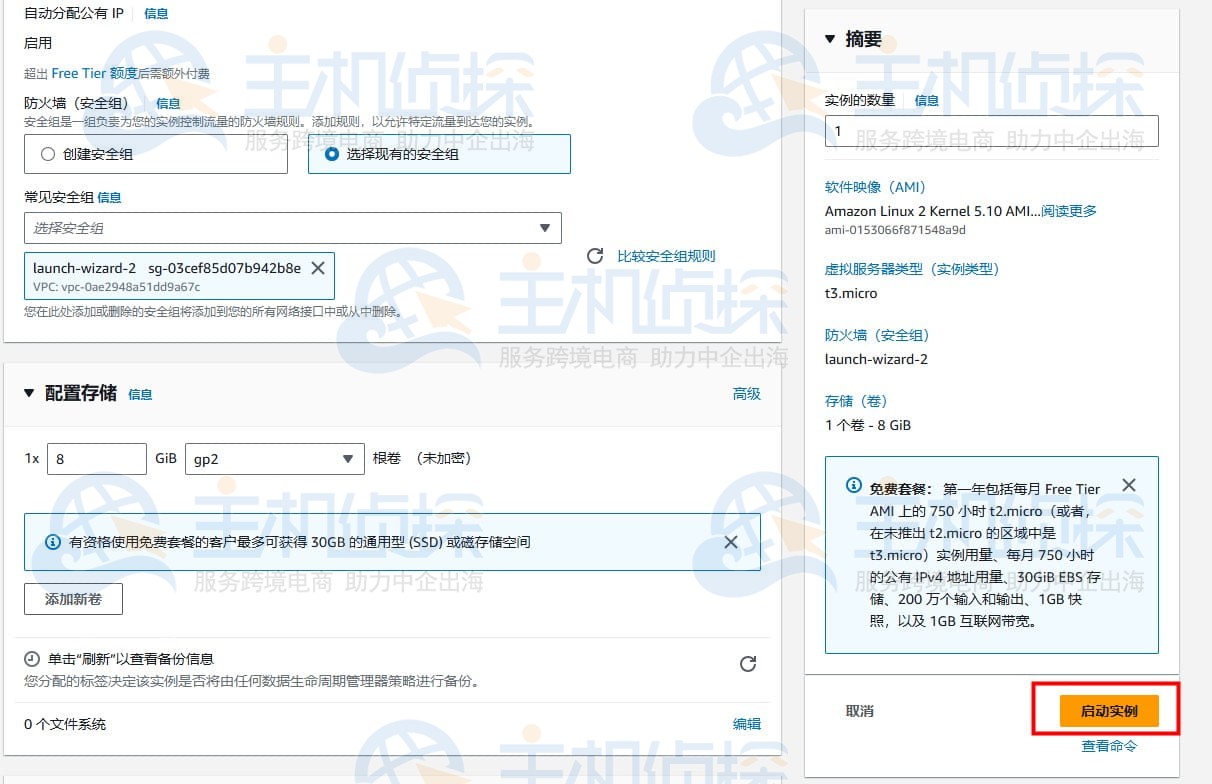Image resolution: width=1212 pixels, height=784 pixels.
Task: Close the 免费套餐 summary info box
Action: pos(1129,485)
